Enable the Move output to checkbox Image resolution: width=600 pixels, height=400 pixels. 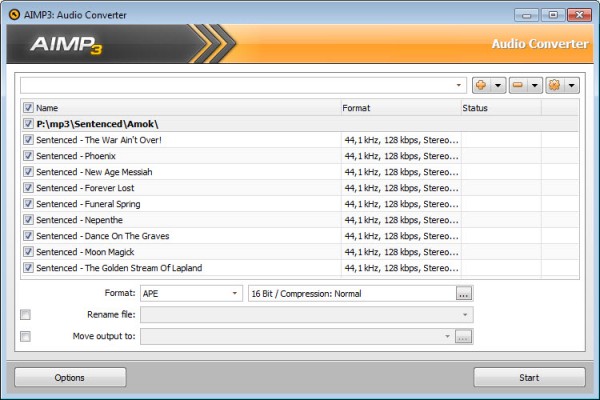pyautogui.click(x=25, y=336)
